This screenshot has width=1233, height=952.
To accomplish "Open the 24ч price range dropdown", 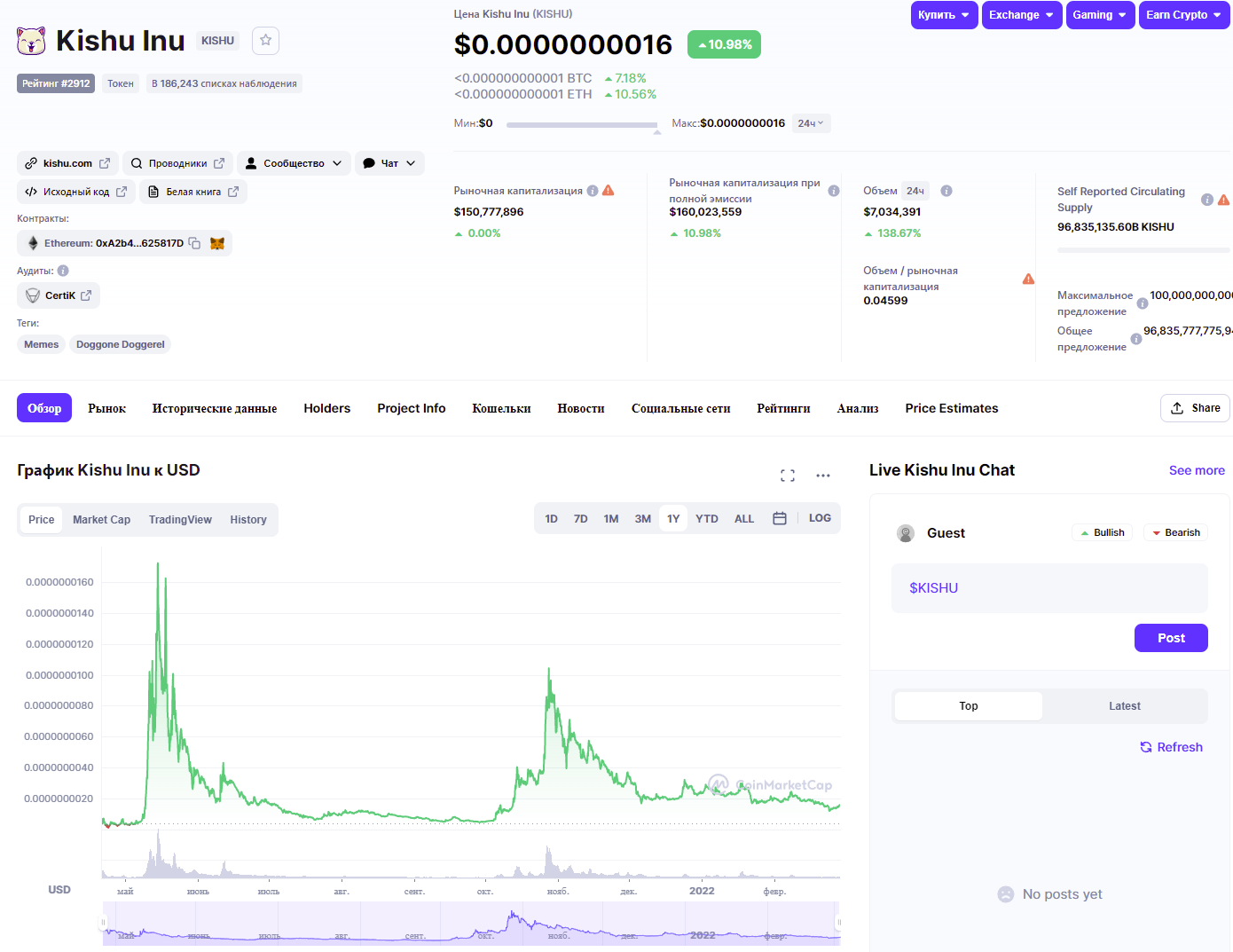I will click(x=811, y=123).
